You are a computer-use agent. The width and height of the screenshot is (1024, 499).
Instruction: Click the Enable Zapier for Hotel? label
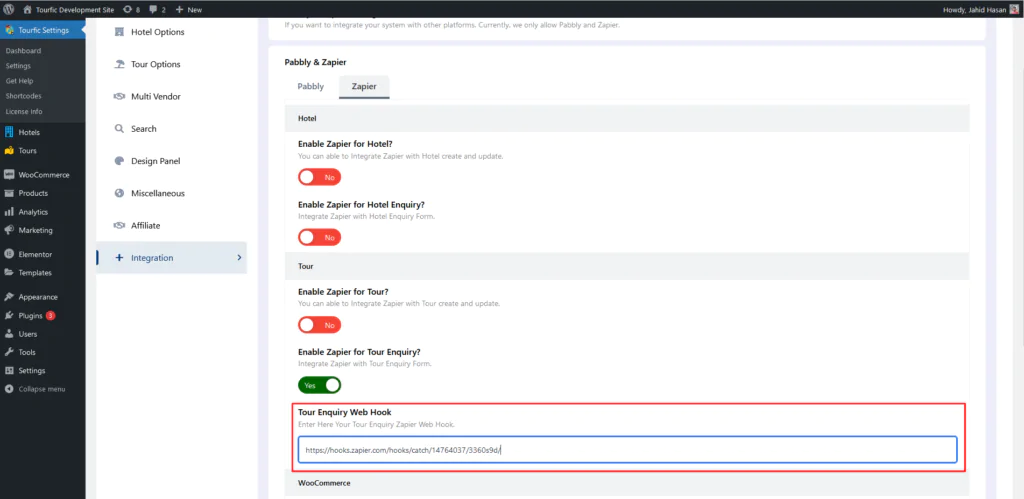pos(345,144)
